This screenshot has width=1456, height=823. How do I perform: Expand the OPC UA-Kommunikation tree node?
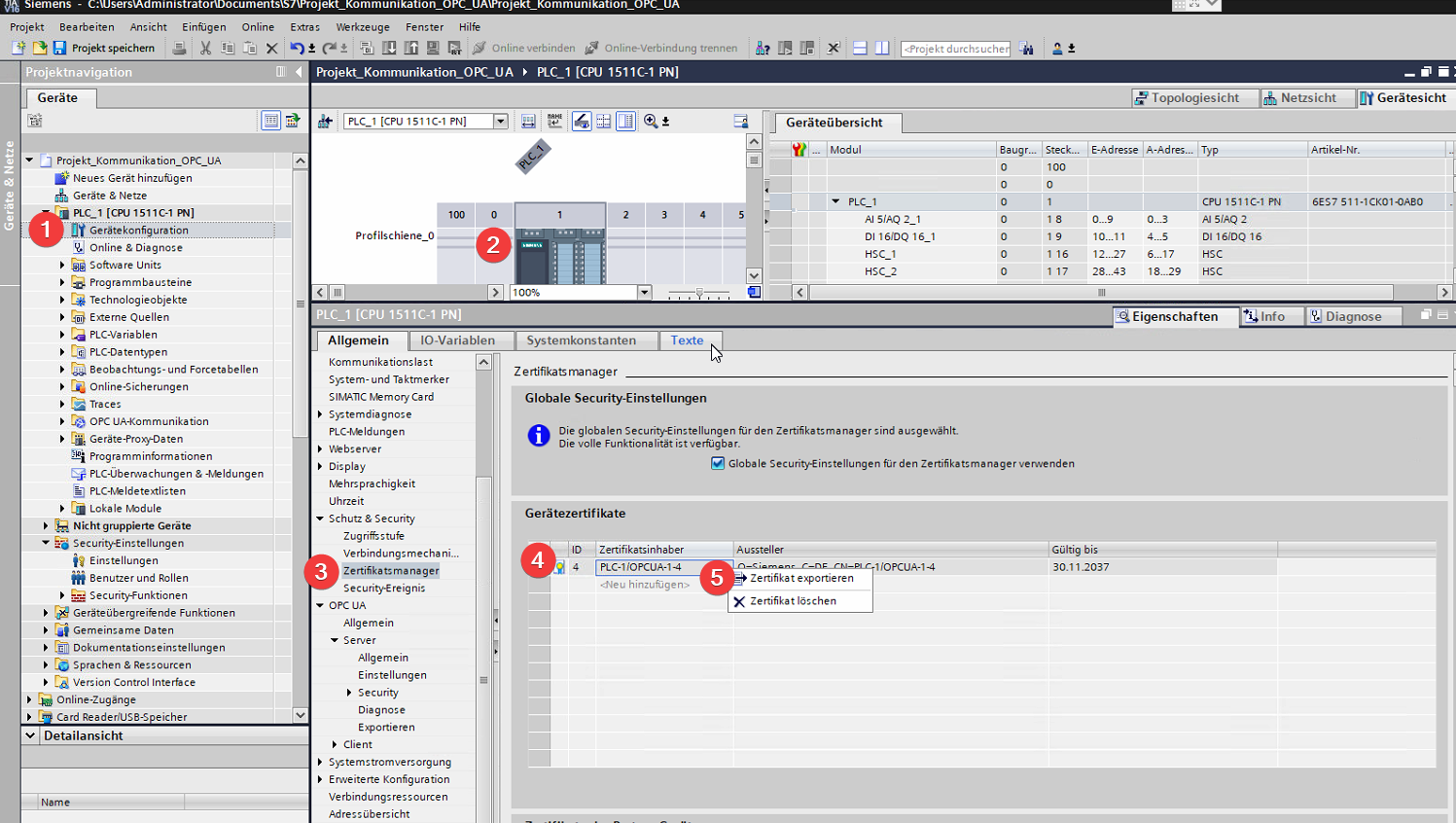click(x=62, y=421)
